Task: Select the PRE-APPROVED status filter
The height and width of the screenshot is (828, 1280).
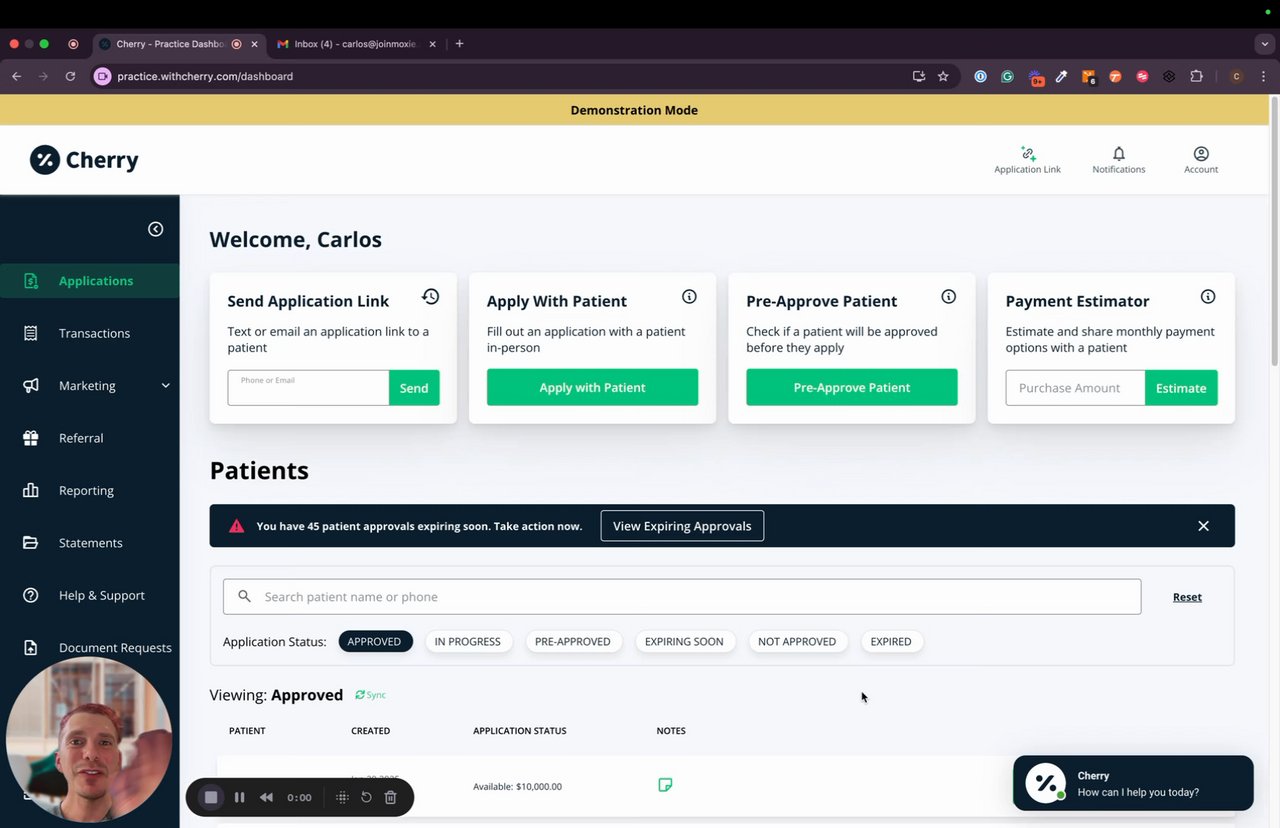Action: [x=572, y=642]
